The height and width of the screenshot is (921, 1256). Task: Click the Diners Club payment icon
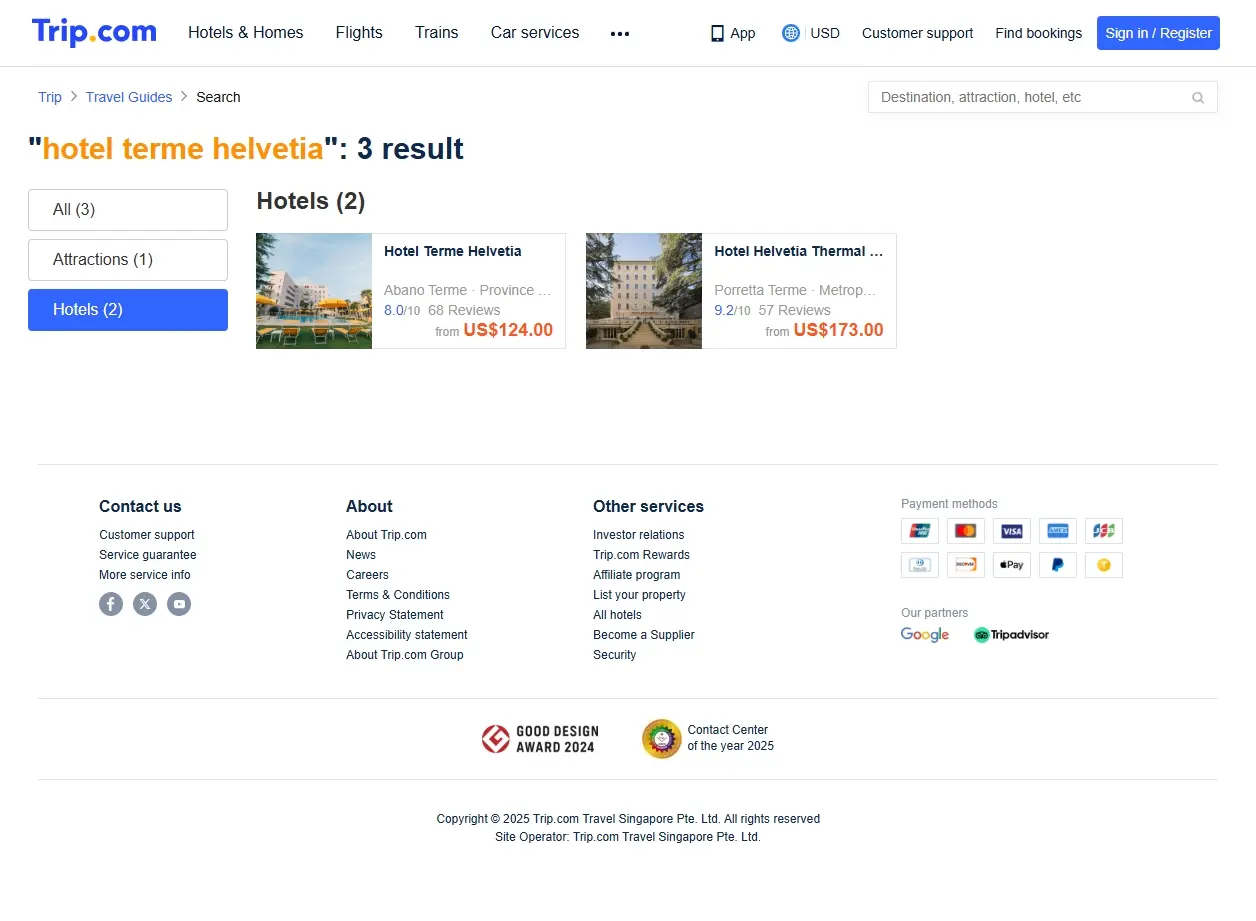[x=920, y=565]
